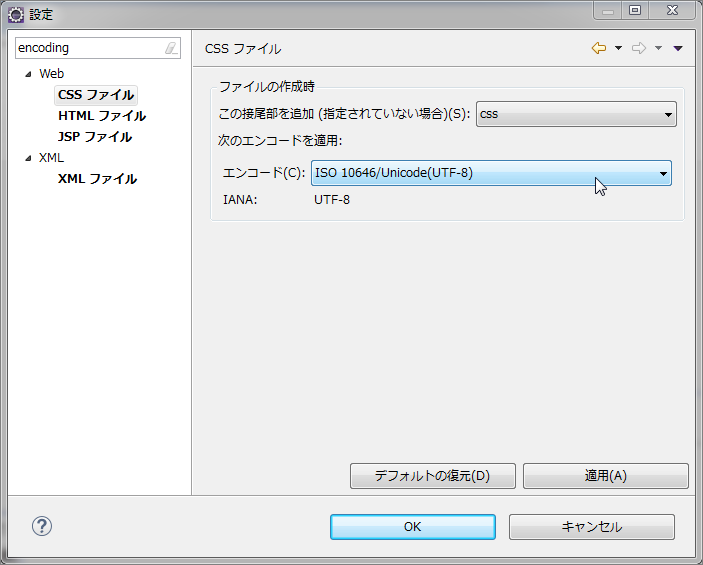Screen dimensions: 703x565
Task: Click the キャンセル cancel button
Action: click(592, 527)
